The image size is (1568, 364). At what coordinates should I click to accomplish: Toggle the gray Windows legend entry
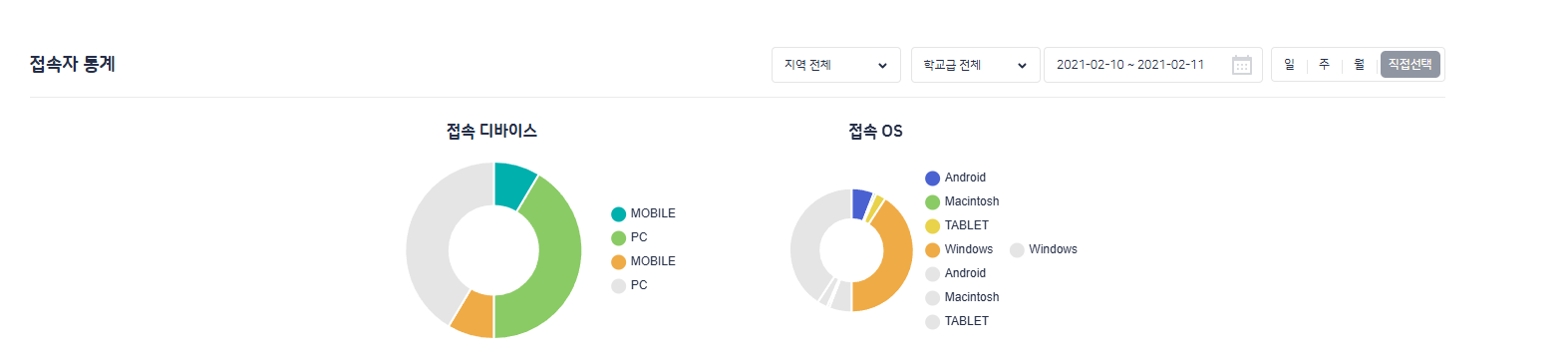(1044, 249)
